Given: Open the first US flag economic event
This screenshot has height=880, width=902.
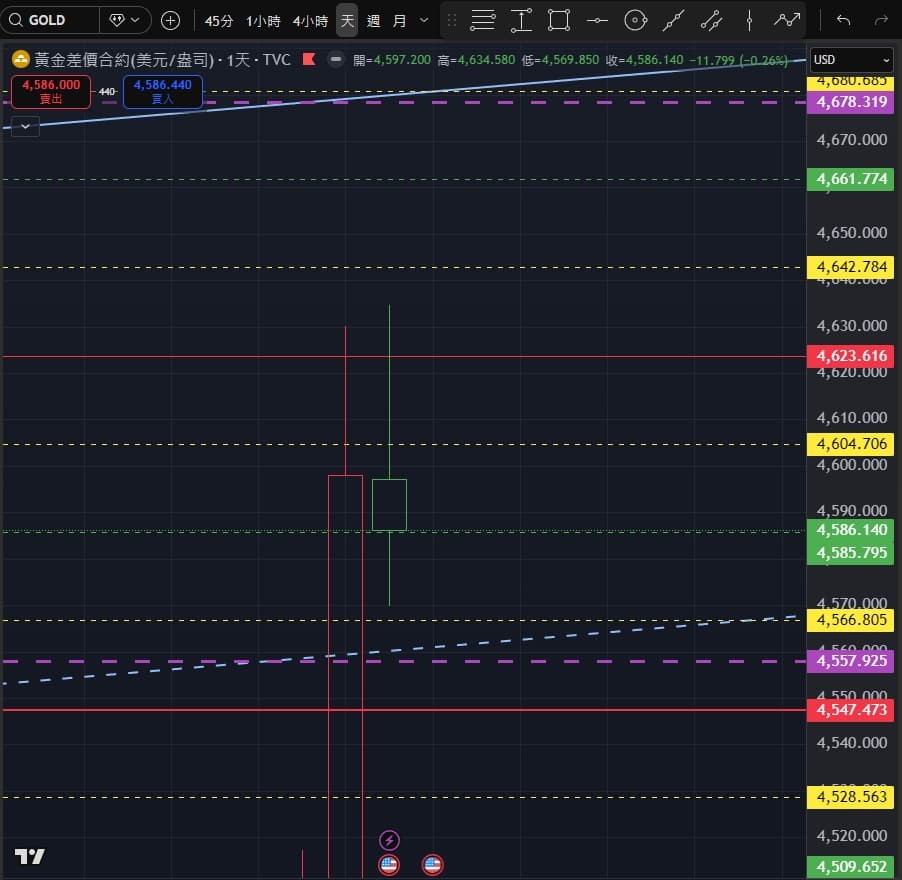Looking at the screenshot, I should pos(389,864).
